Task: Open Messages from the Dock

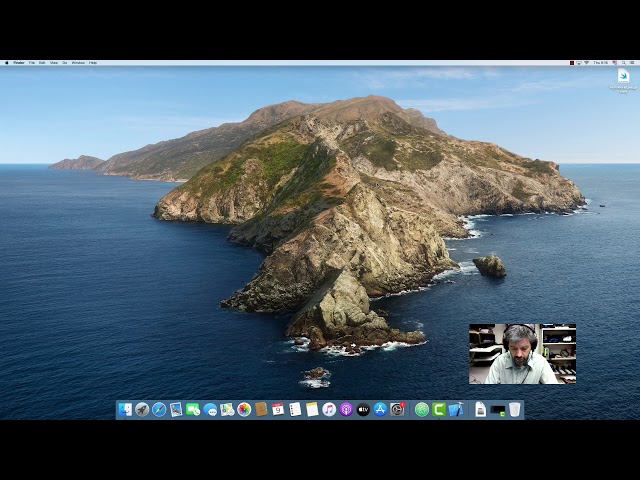Action: 210,409
